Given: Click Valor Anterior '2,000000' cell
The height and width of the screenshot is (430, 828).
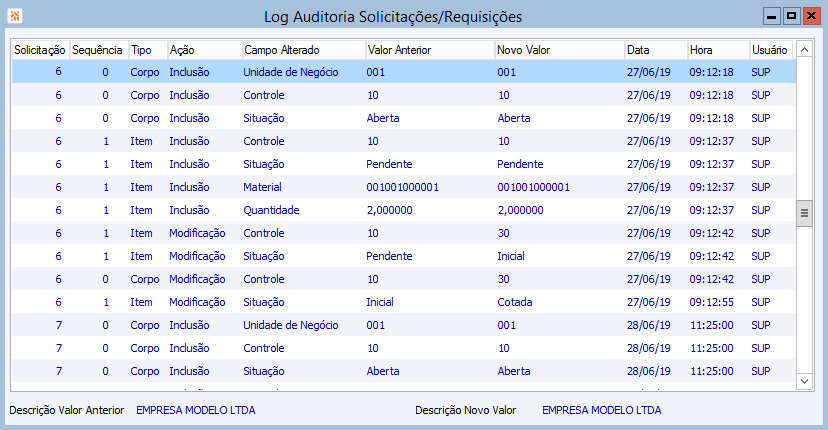Looking at the screenshot, I should coord(390,210).
